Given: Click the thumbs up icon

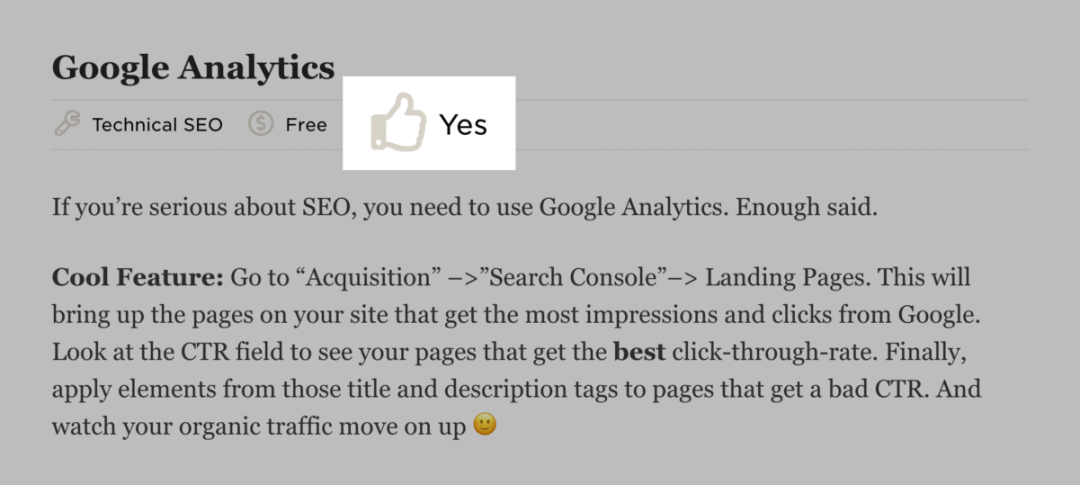Looking at the screenshot, I should tap(398, 122).
